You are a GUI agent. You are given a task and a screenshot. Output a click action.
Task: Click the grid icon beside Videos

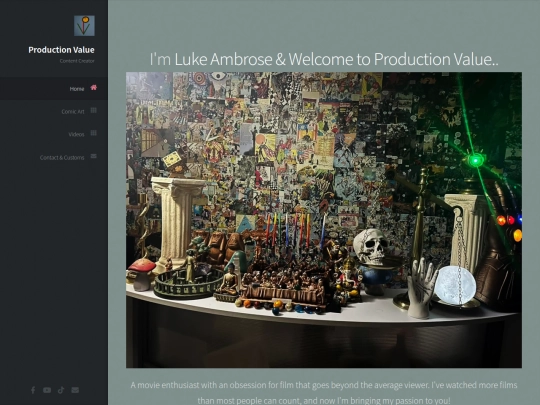click(x=94, y=133)
